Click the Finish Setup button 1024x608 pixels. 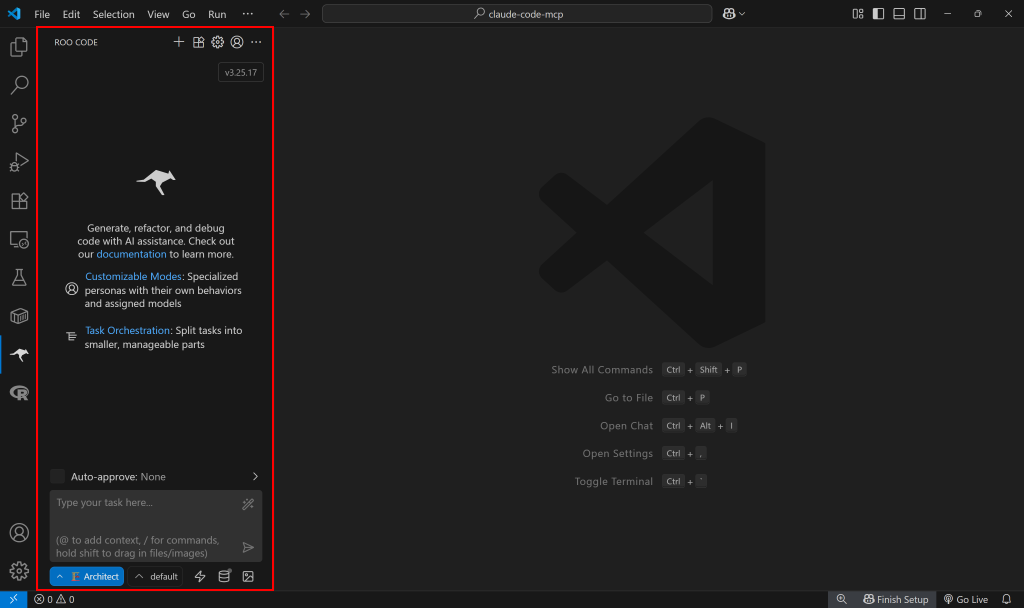(x=895, y=598)
